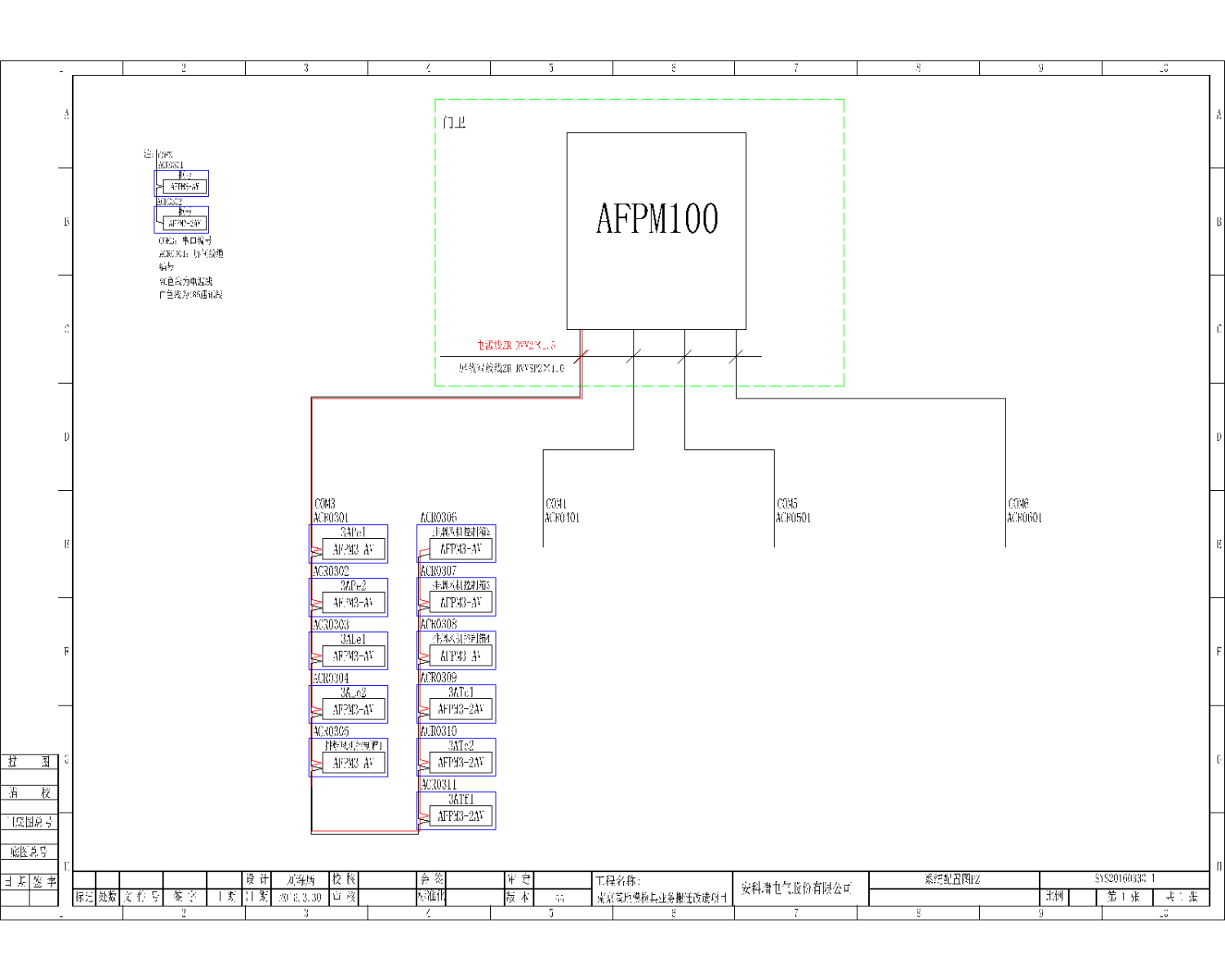The image size is (1225, 980).
Task: Click the COM5 ACR0501 branch label
Action: 793,511
